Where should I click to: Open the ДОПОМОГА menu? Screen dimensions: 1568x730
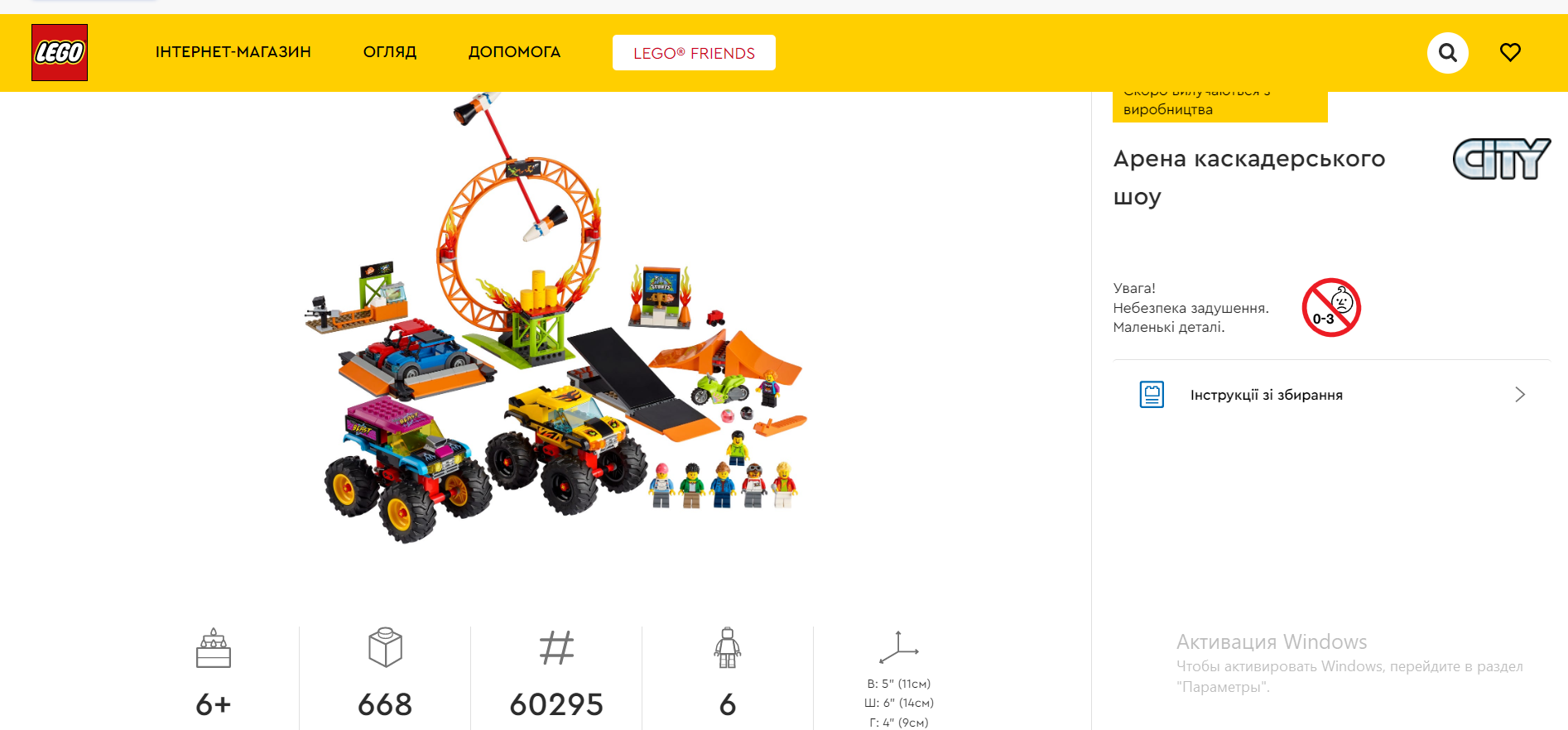click(x=514, y=52)
